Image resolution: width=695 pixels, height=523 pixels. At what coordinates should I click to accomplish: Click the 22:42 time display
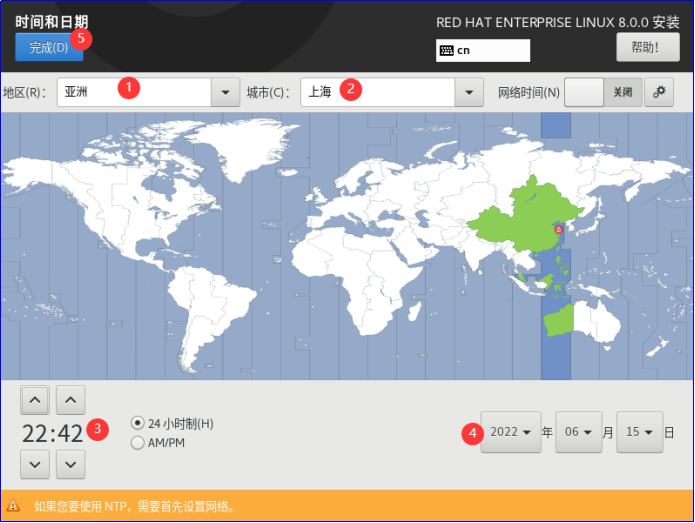click(52, 433)
